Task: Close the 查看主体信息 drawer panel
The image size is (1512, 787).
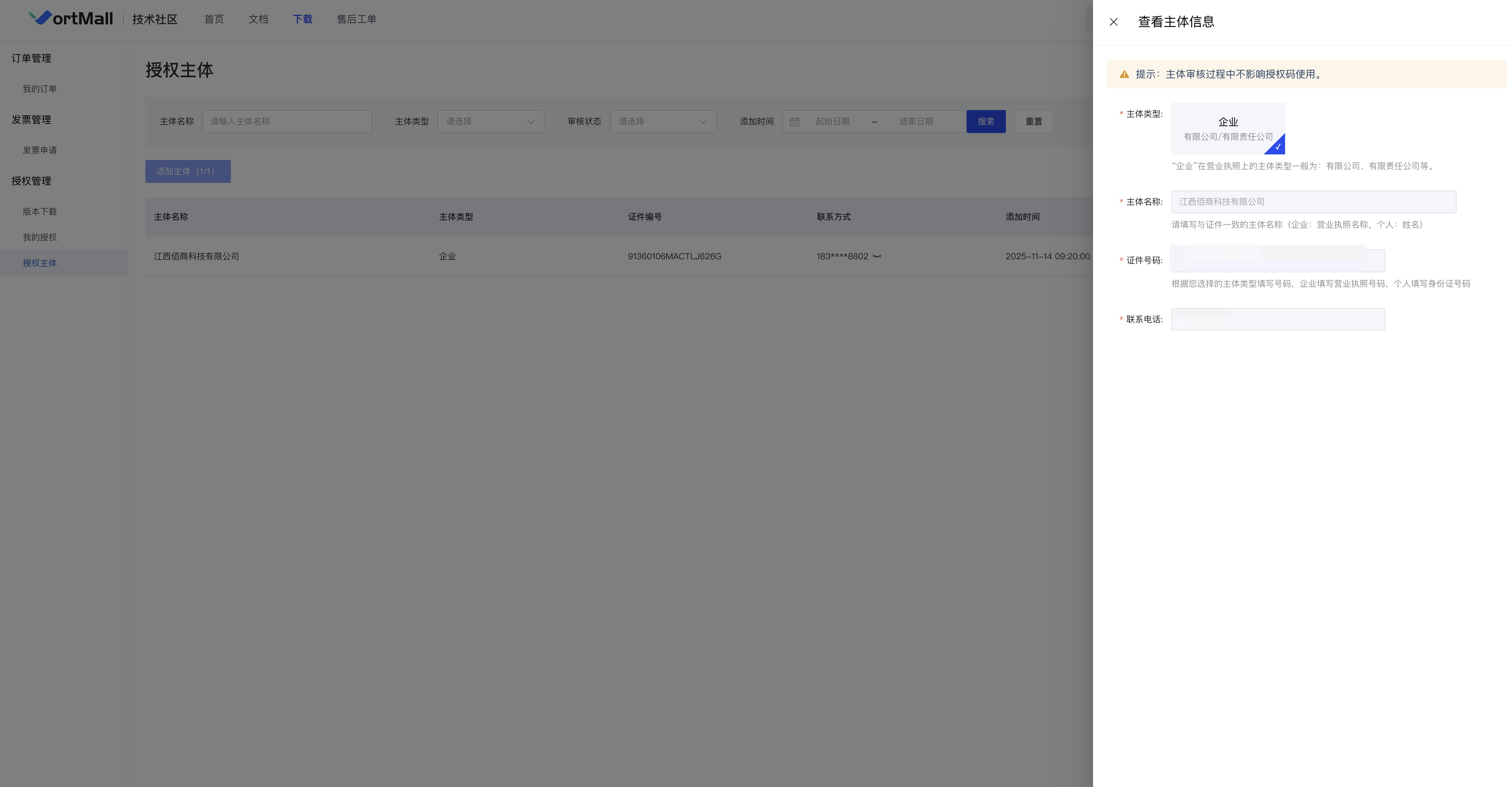Action: click(x=1114, y=22)
